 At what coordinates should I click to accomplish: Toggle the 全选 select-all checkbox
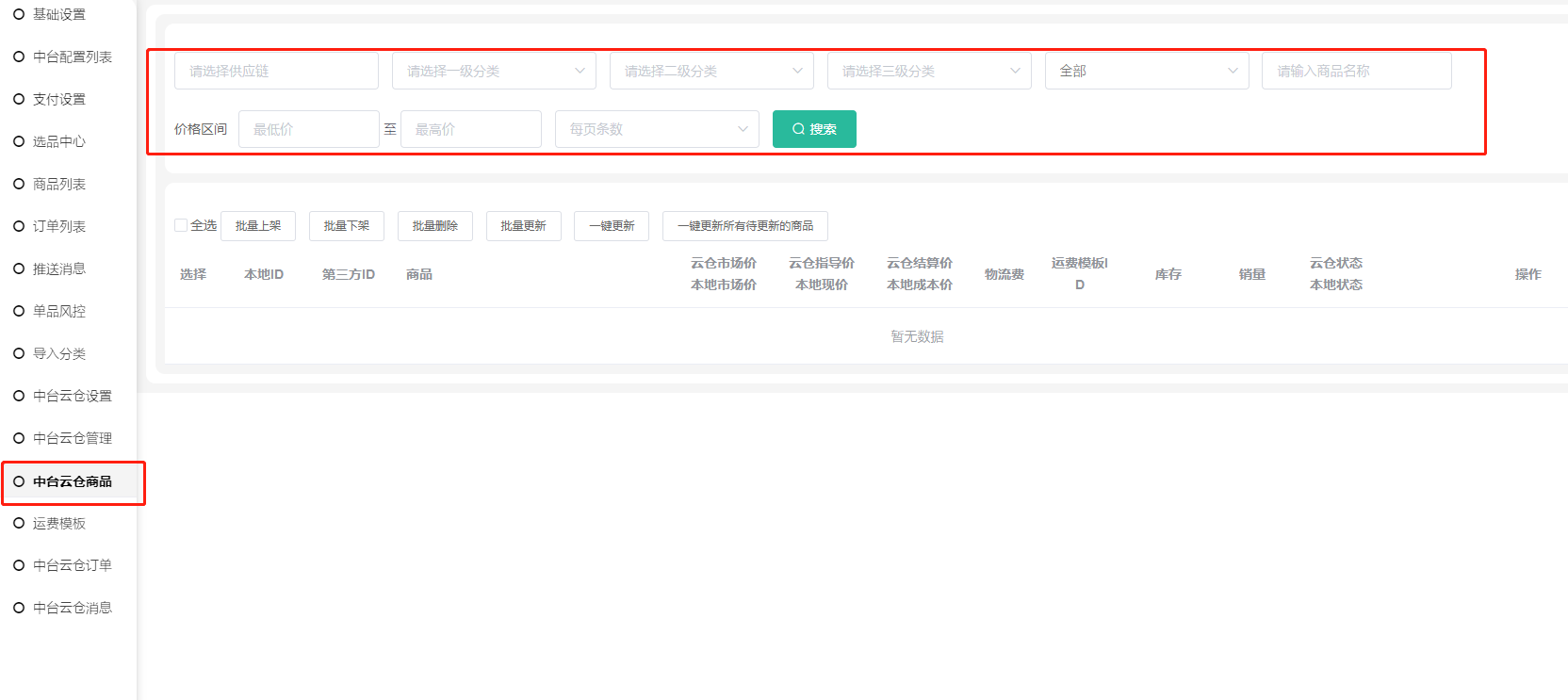pyautogui.click(x=181, y=225)
